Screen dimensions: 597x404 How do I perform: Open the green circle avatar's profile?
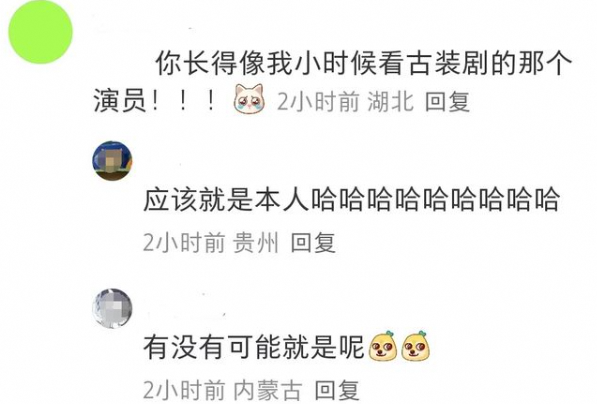(x=40, y=32)
